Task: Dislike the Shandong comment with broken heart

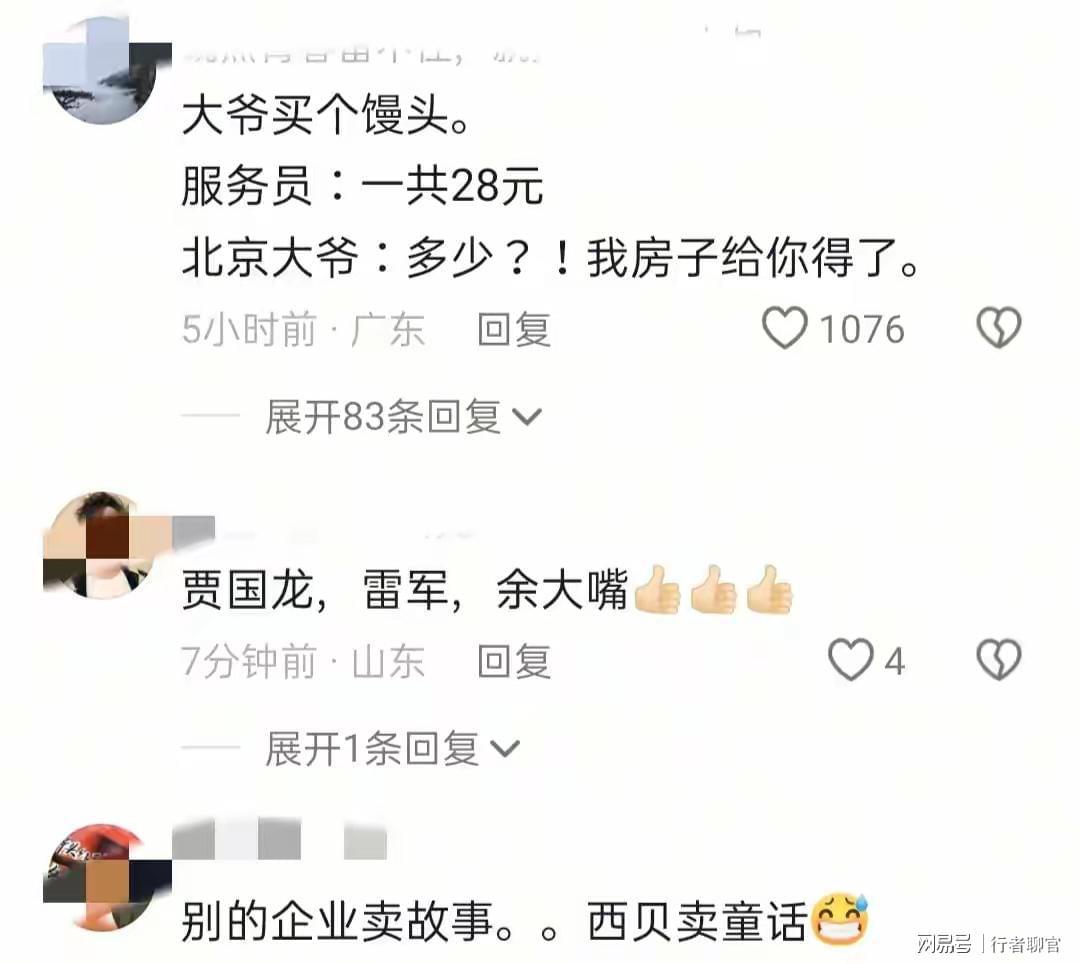Action: pos(999,660)
